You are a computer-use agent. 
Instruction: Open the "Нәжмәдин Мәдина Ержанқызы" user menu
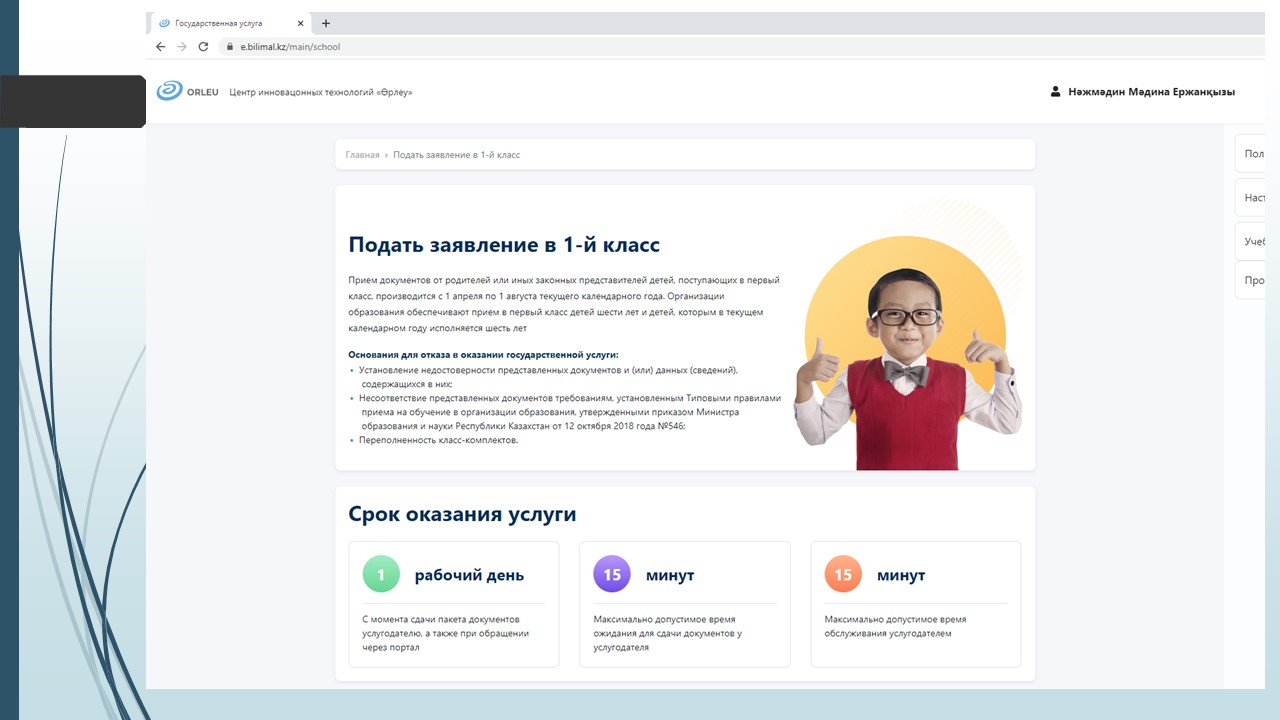1151,92
